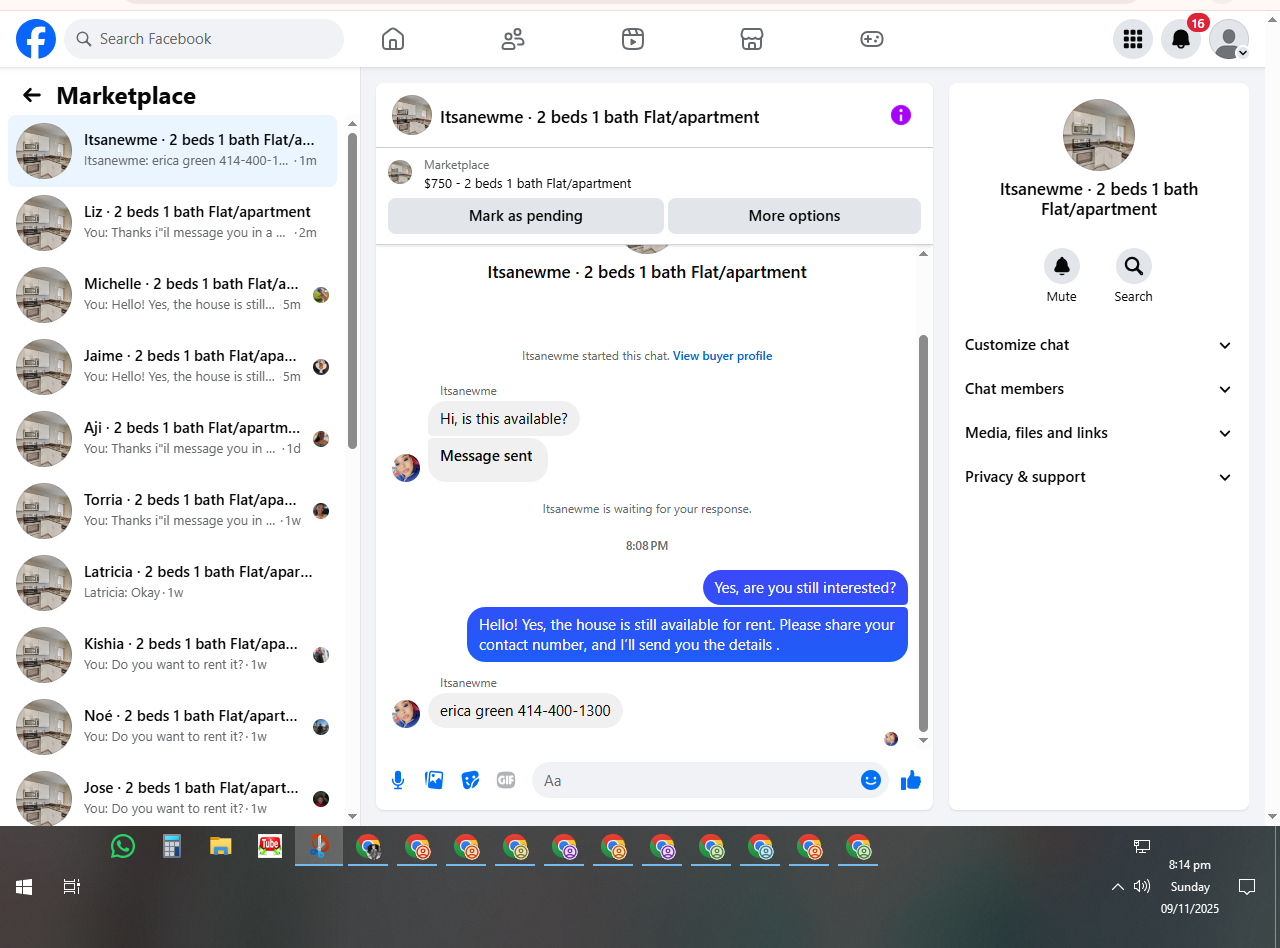Attach a file with photo icon
Screen dimensions: 1280x948
click(434, 780)
